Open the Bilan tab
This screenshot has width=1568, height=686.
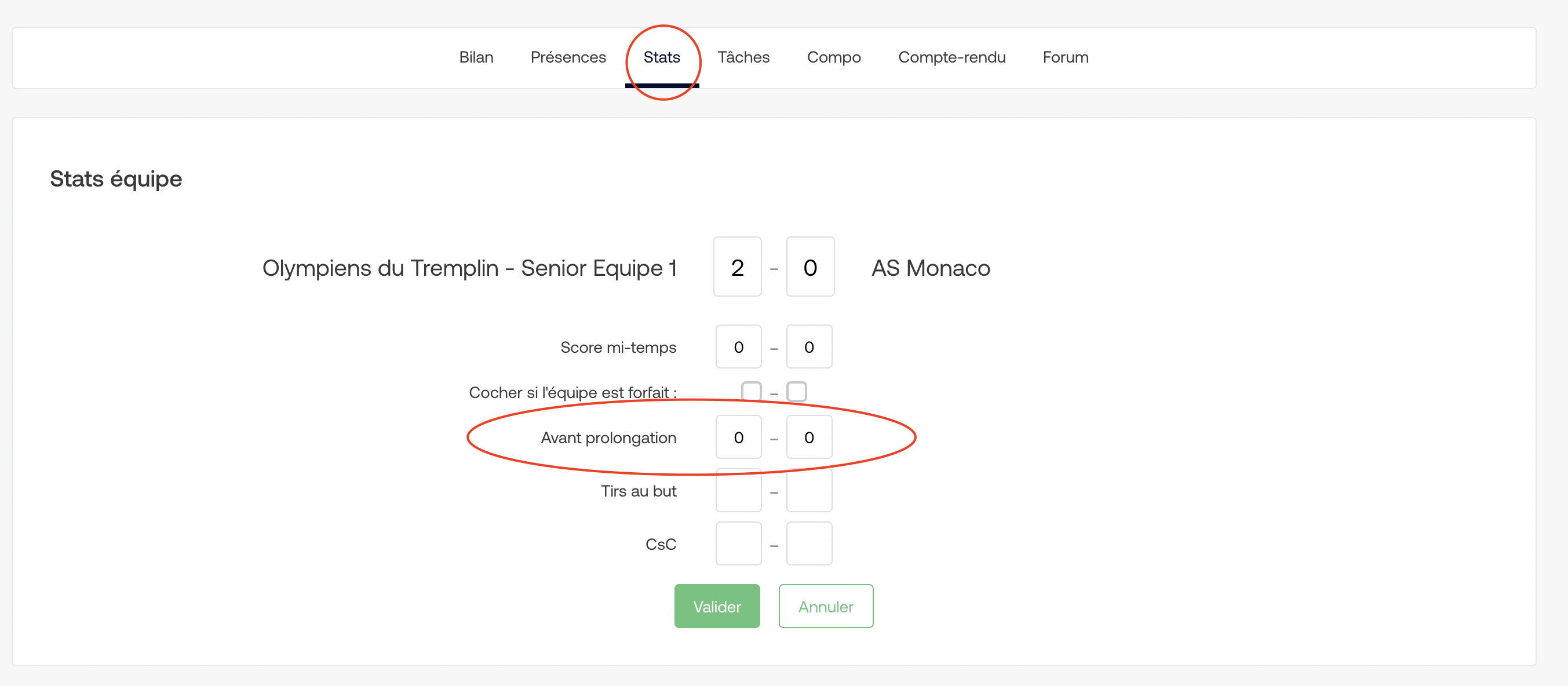[x=476, y=57]
